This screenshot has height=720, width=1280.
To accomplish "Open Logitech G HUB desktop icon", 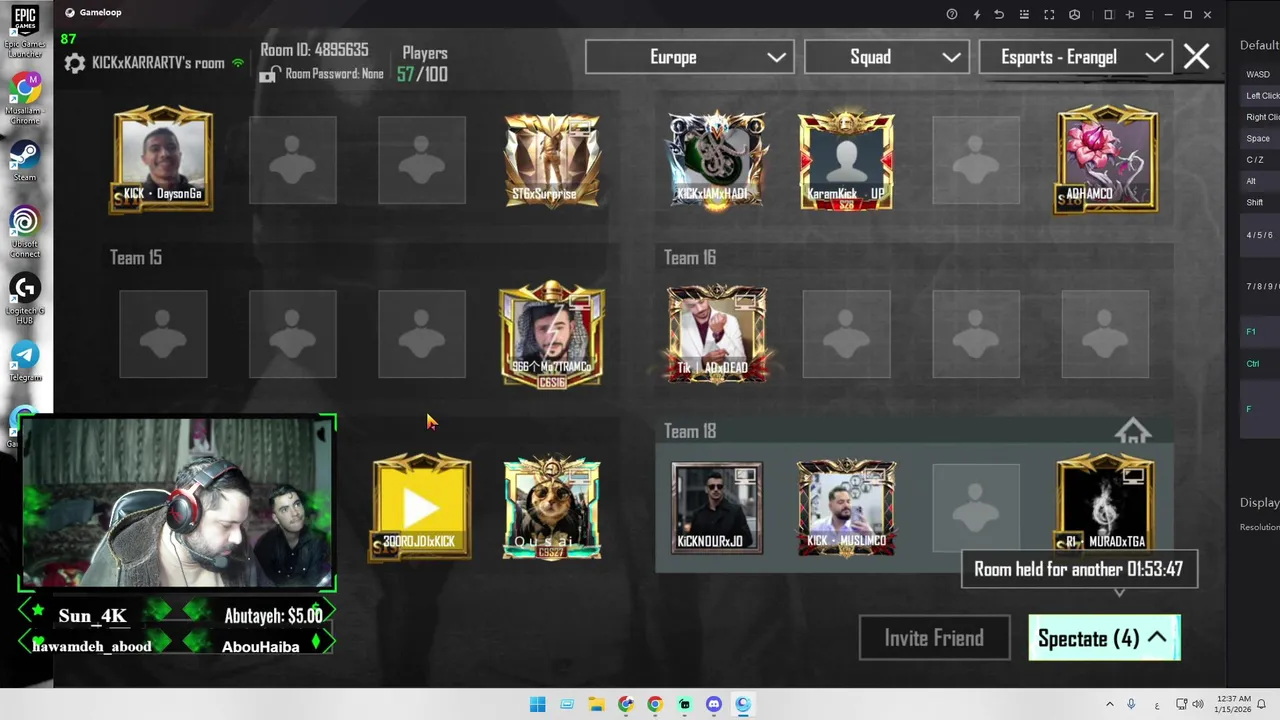I will click(25, 297).
